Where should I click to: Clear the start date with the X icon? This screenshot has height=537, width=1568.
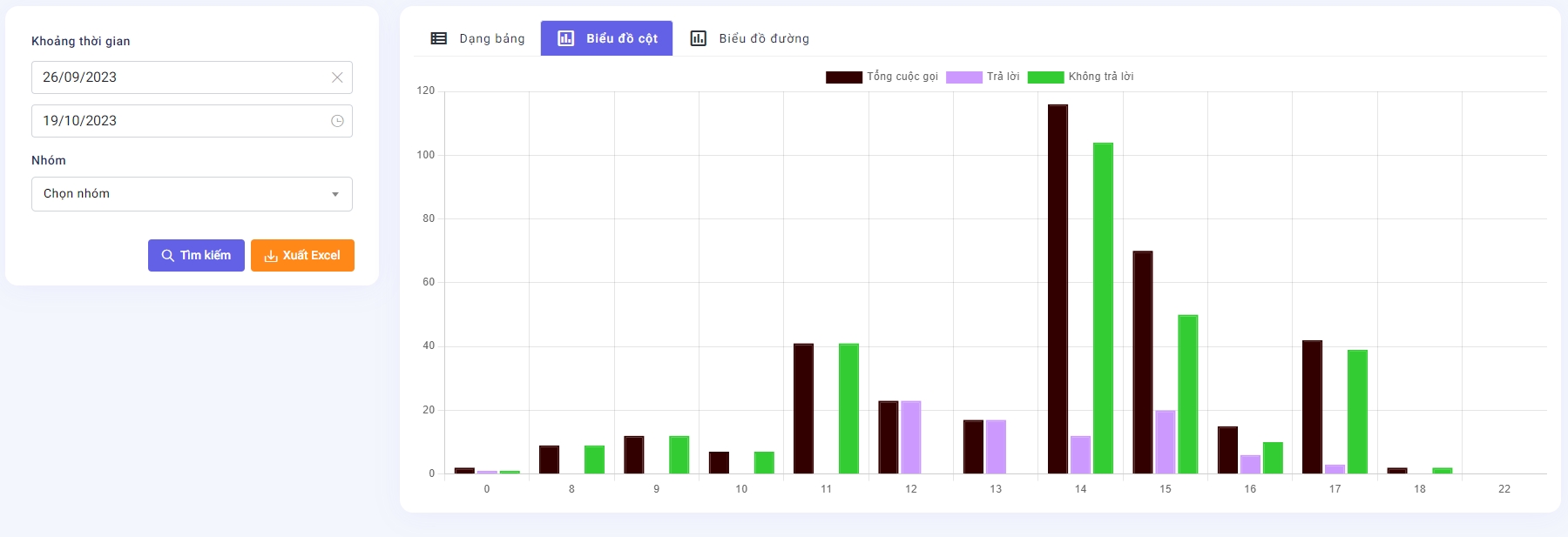coord(337,77)
